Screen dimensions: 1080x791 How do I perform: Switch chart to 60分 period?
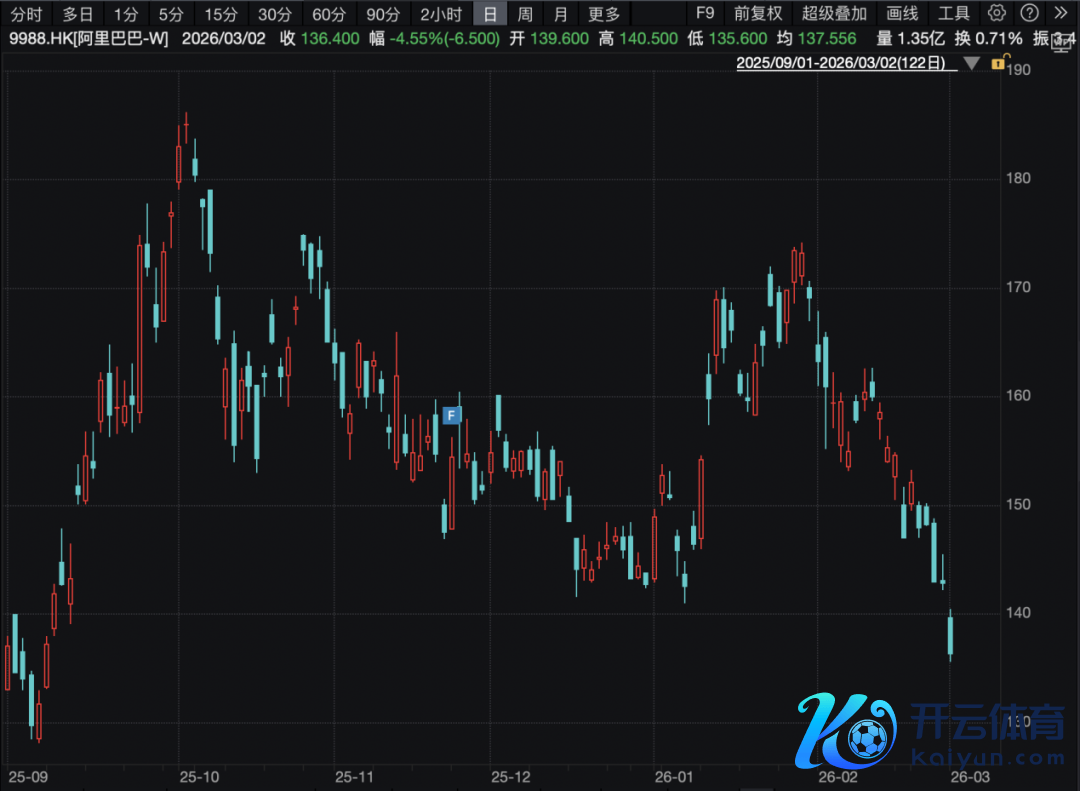(x=328, y=14)
